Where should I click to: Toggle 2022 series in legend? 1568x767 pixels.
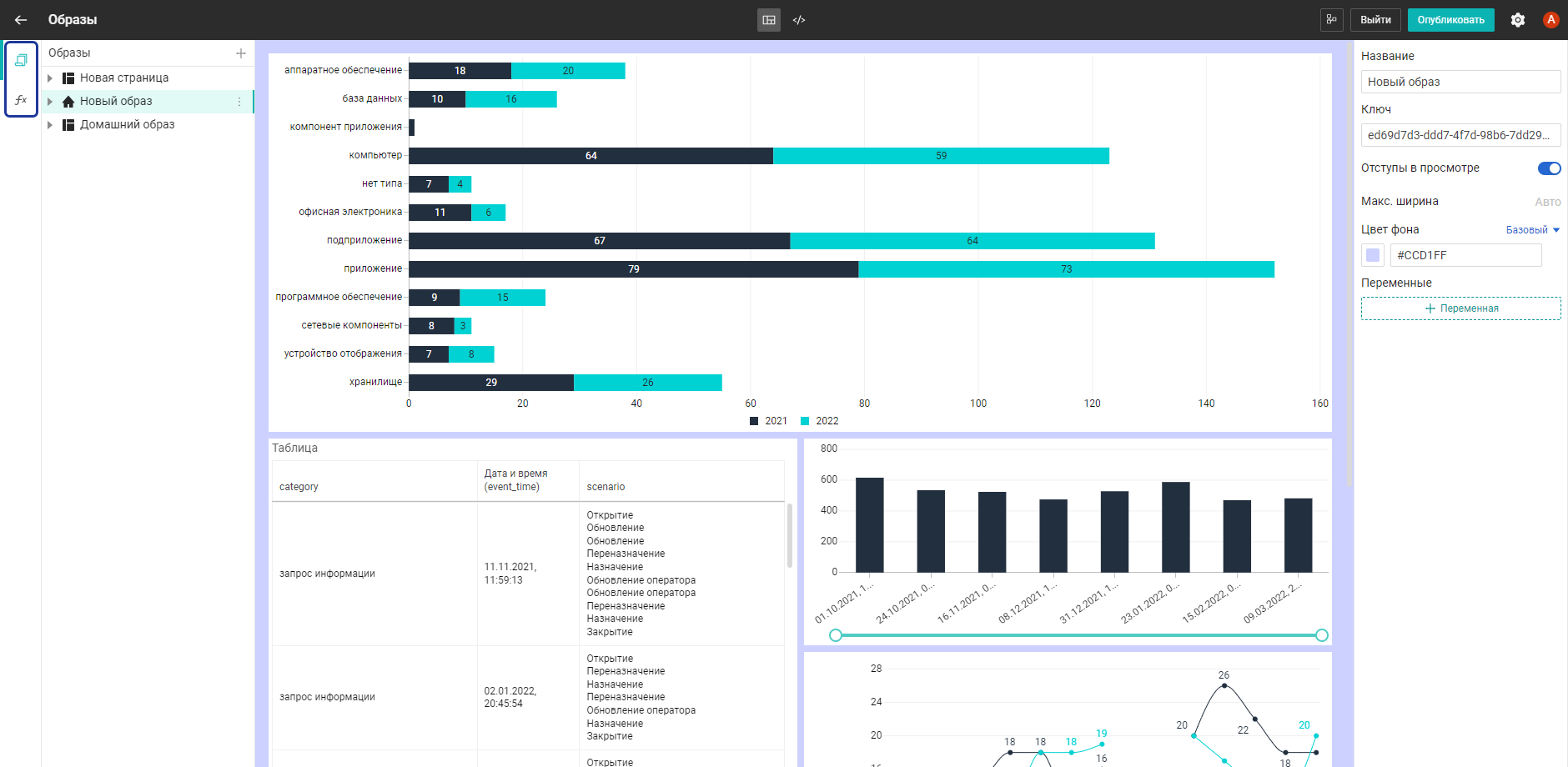[x=819, y=421]
